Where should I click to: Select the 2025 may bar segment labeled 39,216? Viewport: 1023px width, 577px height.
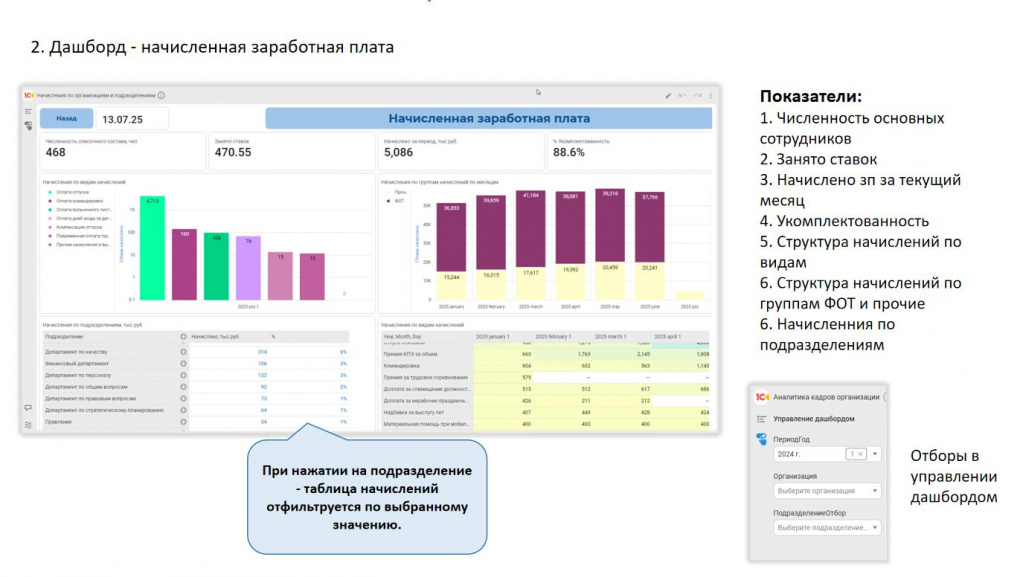[610, 226]
